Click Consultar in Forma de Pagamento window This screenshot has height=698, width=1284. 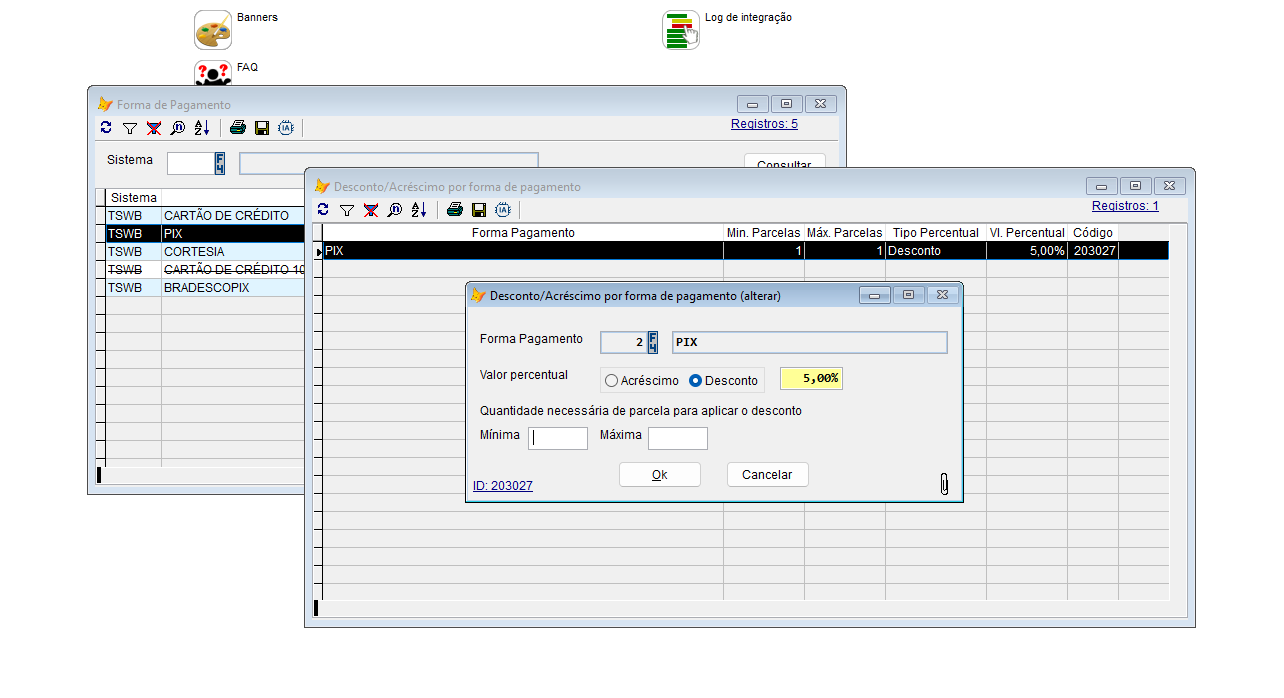[785, 163]
